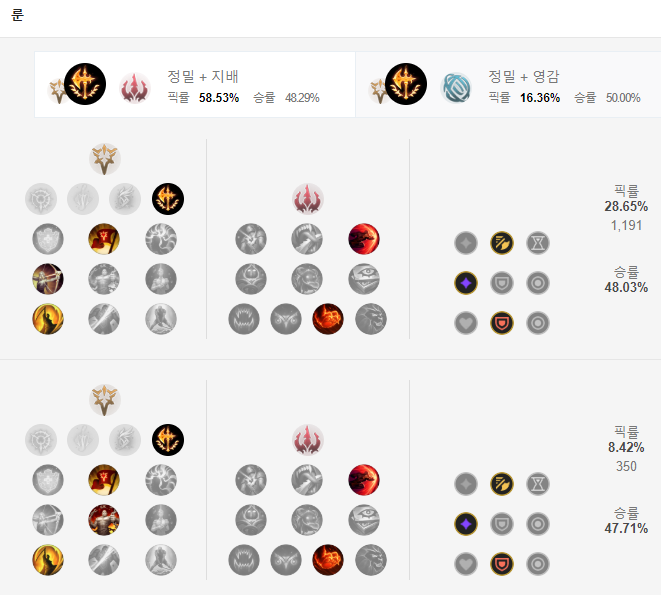Click purple adaptive force shard in the 28.65% build
The height and width of the screenshot is (595, 661).
[x=466, y=283]
